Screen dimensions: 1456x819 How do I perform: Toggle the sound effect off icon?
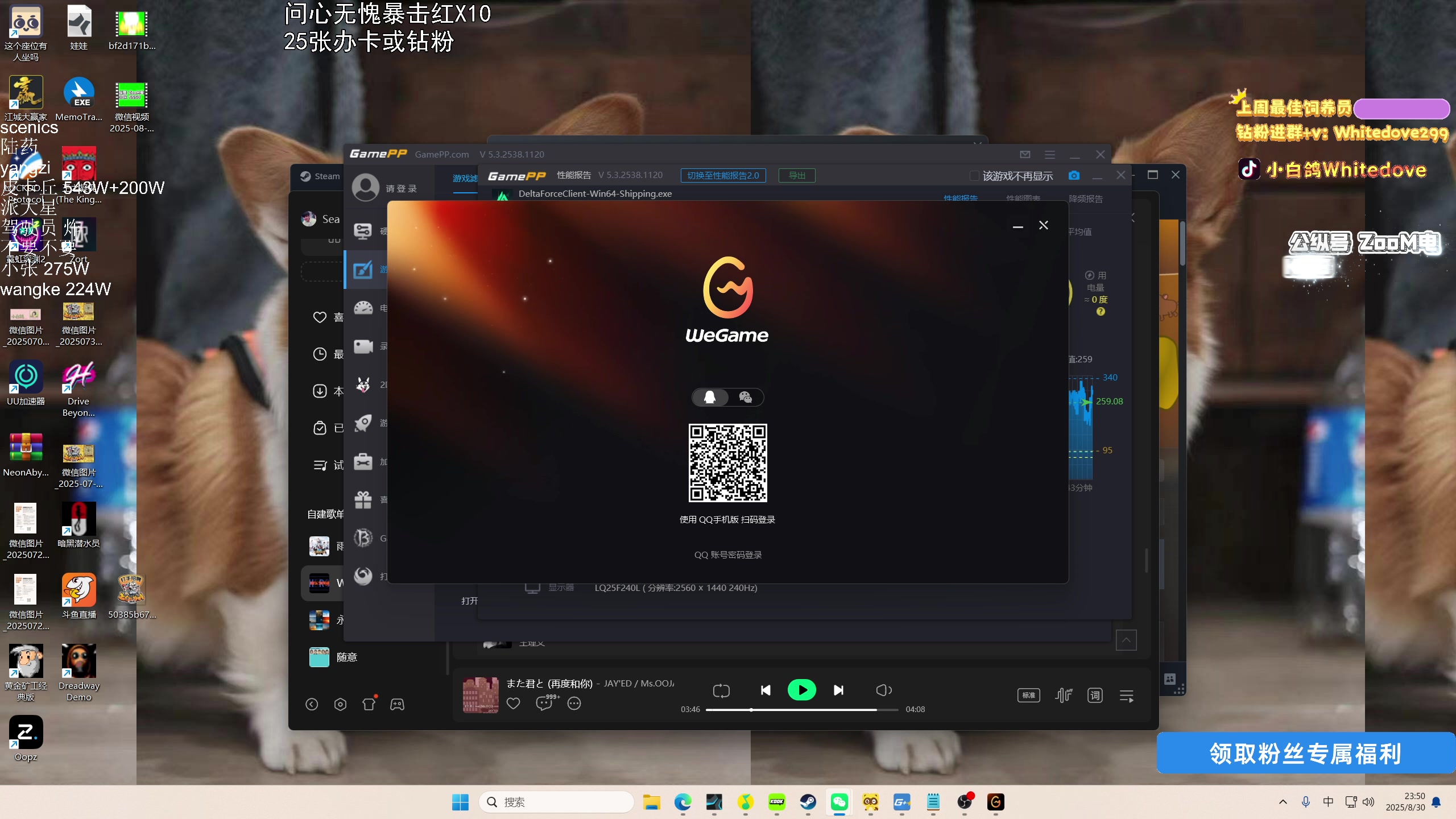pos(1063,695)
